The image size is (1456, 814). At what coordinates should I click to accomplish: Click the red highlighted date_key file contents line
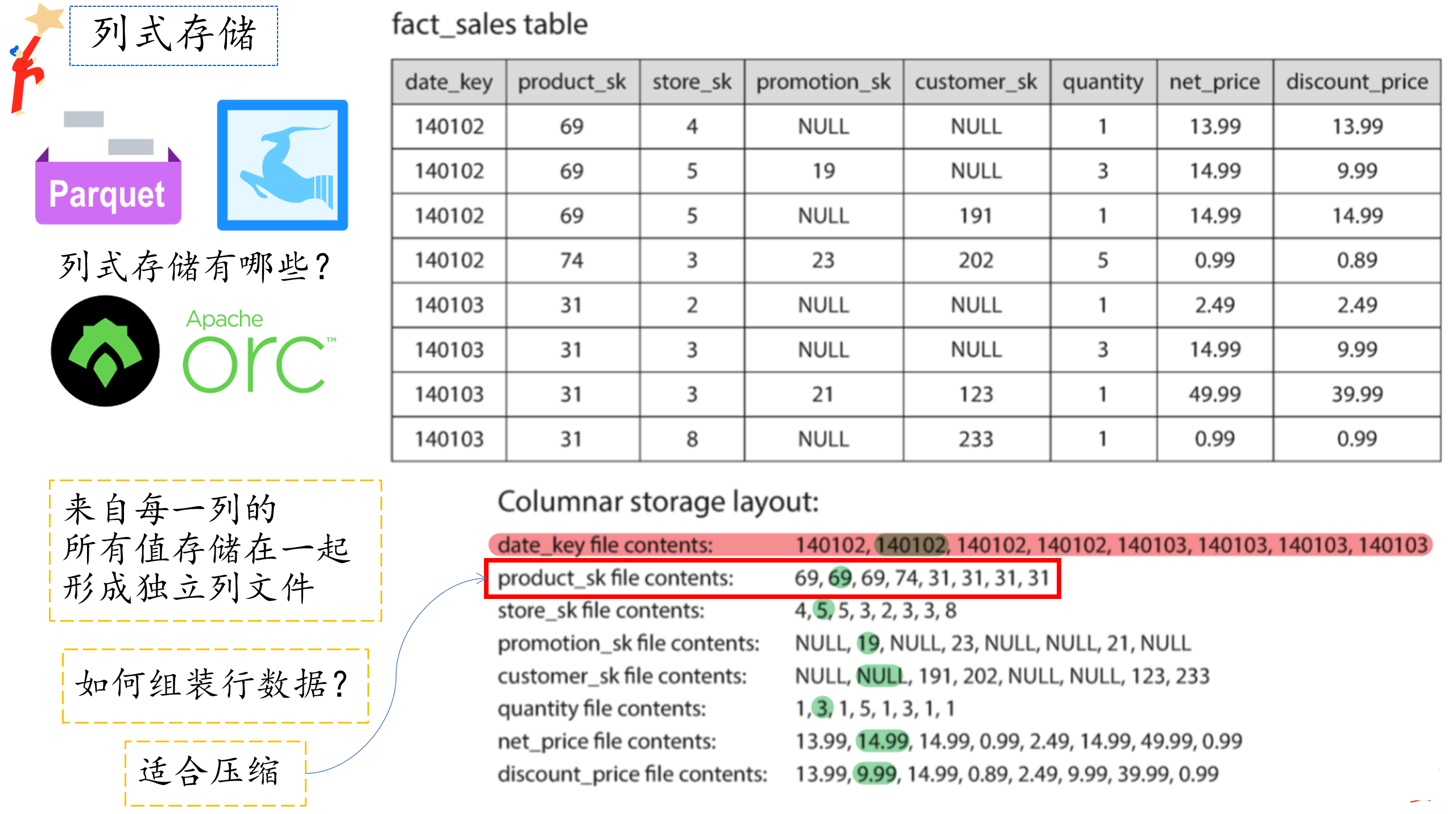[x=959, y=545]
